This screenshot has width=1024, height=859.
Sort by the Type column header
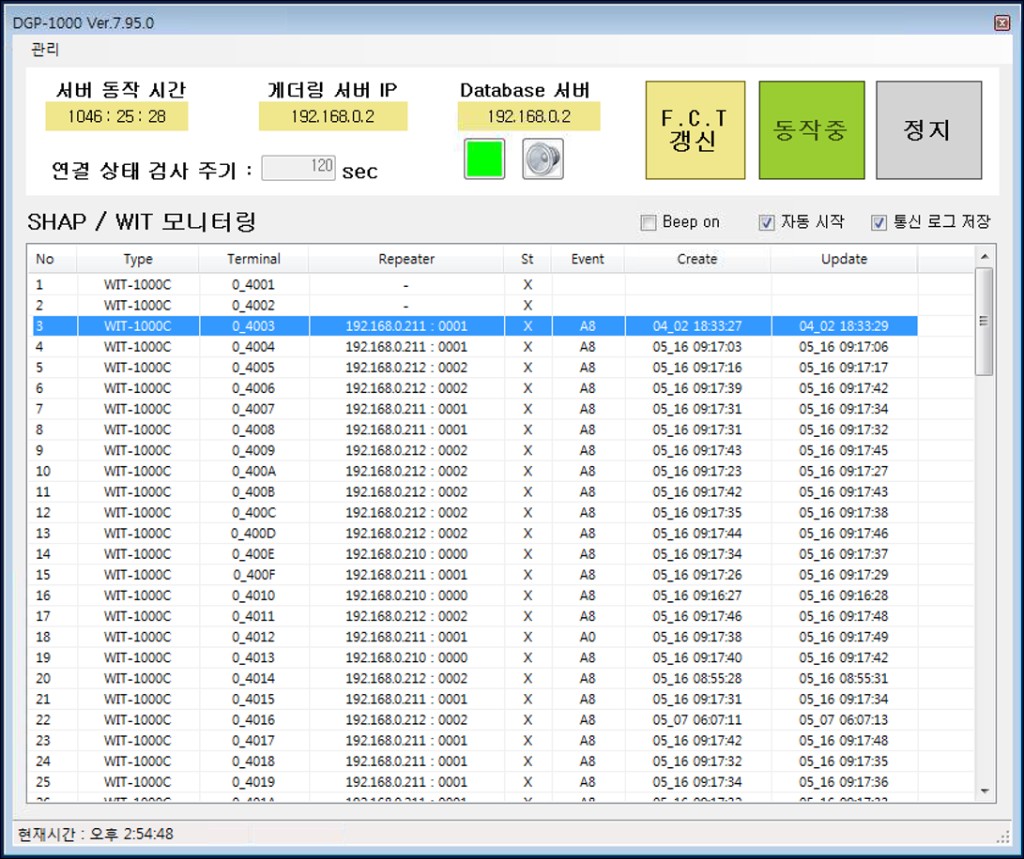[x=138, y=259]
